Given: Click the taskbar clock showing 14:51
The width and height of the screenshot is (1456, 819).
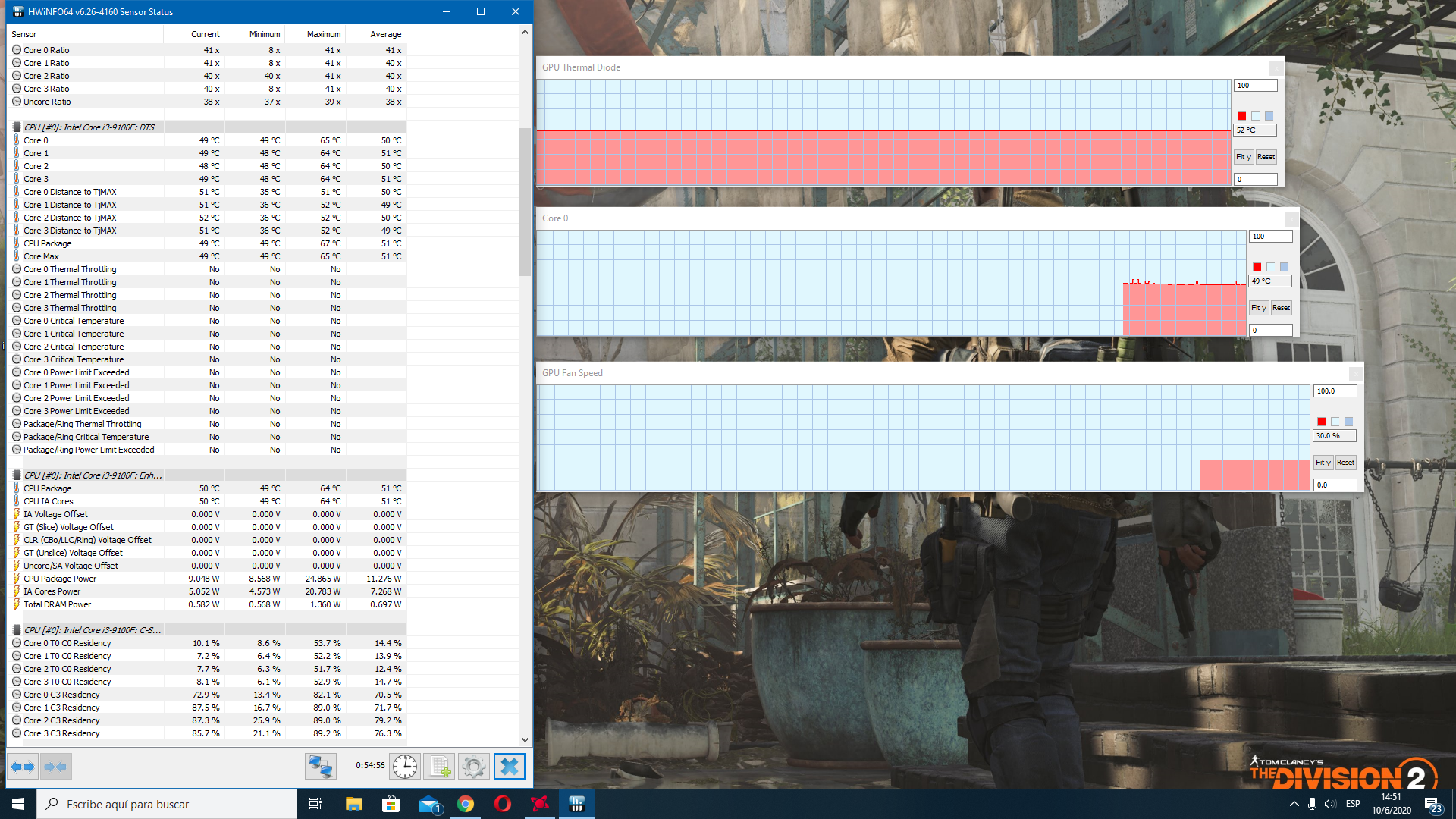Looking at the screenshot, I should click(1392, 804).
